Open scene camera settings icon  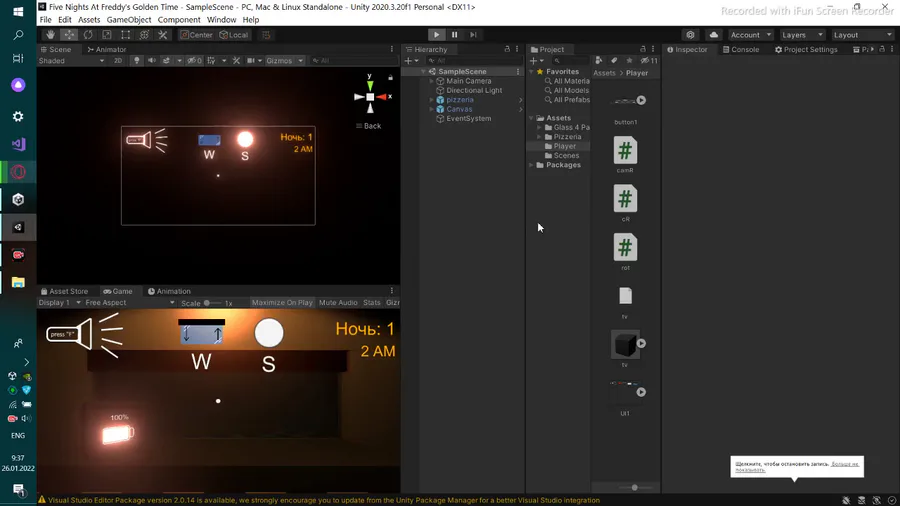click(x=251, y=61)
